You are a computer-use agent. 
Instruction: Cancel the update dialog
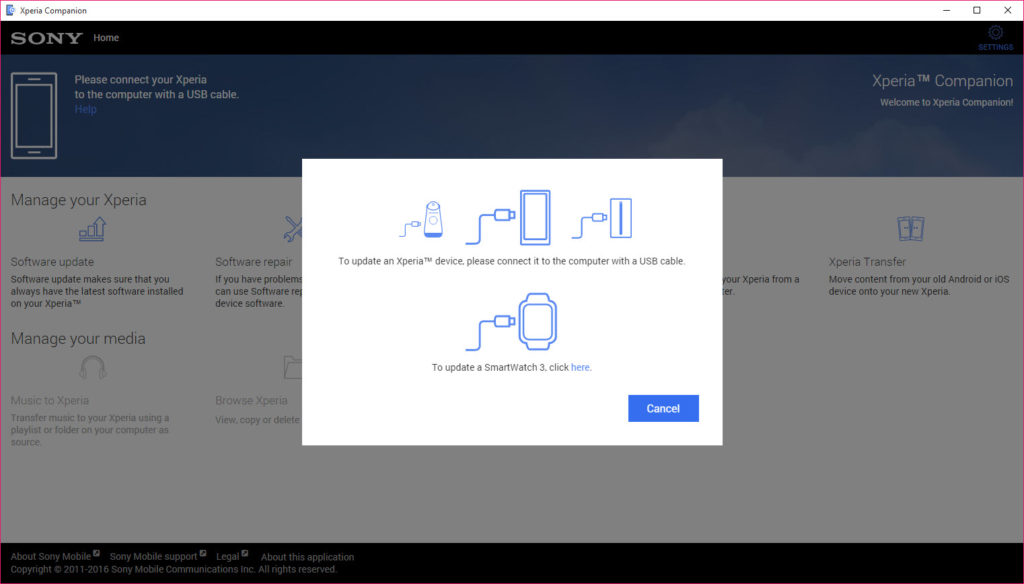pos(663,408)
